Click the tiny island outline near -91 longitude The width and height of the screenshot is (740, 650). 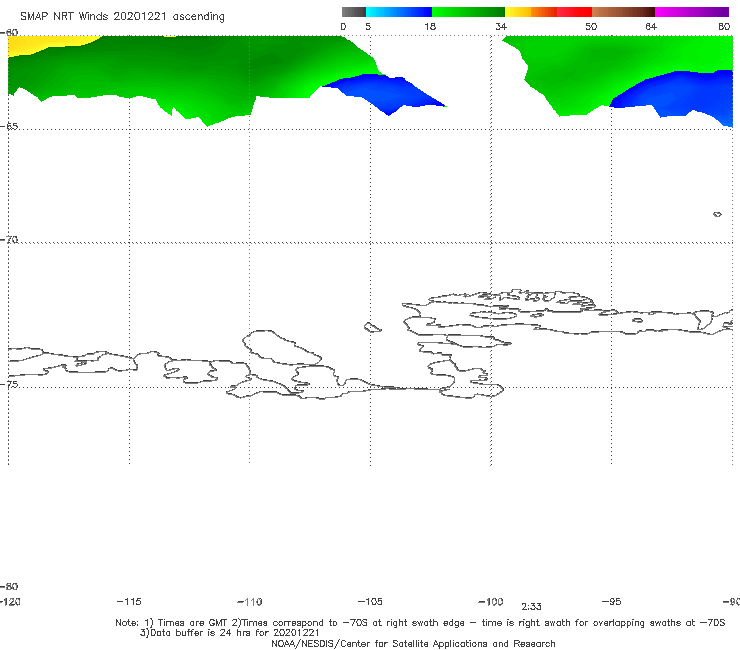(x=717, y=214)
